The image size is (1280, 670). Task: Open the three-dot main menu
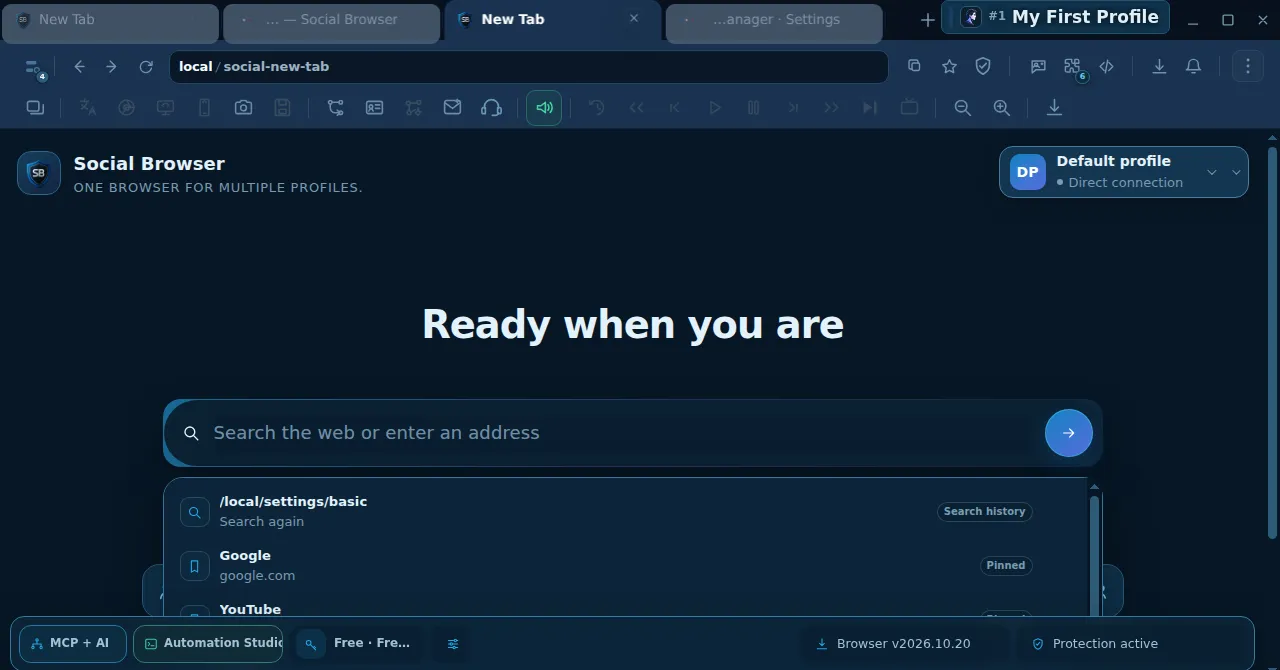(x=1247, y=66)
